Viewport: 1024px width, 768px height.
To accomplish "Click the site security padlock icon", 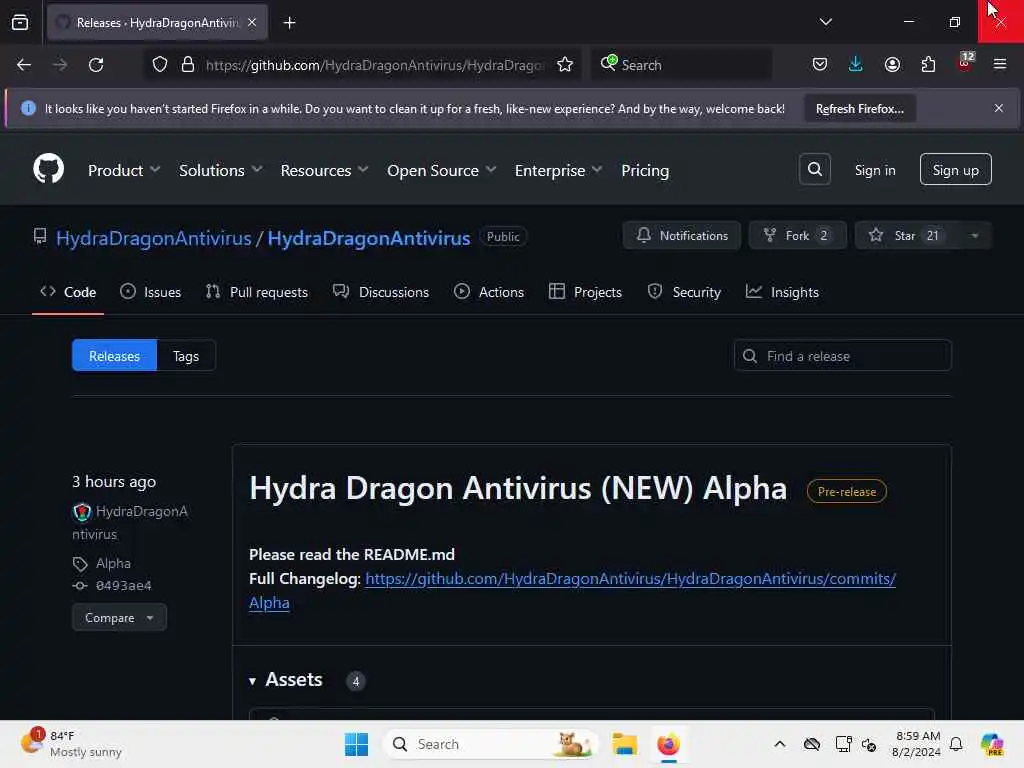I will (x=187, y=65).
